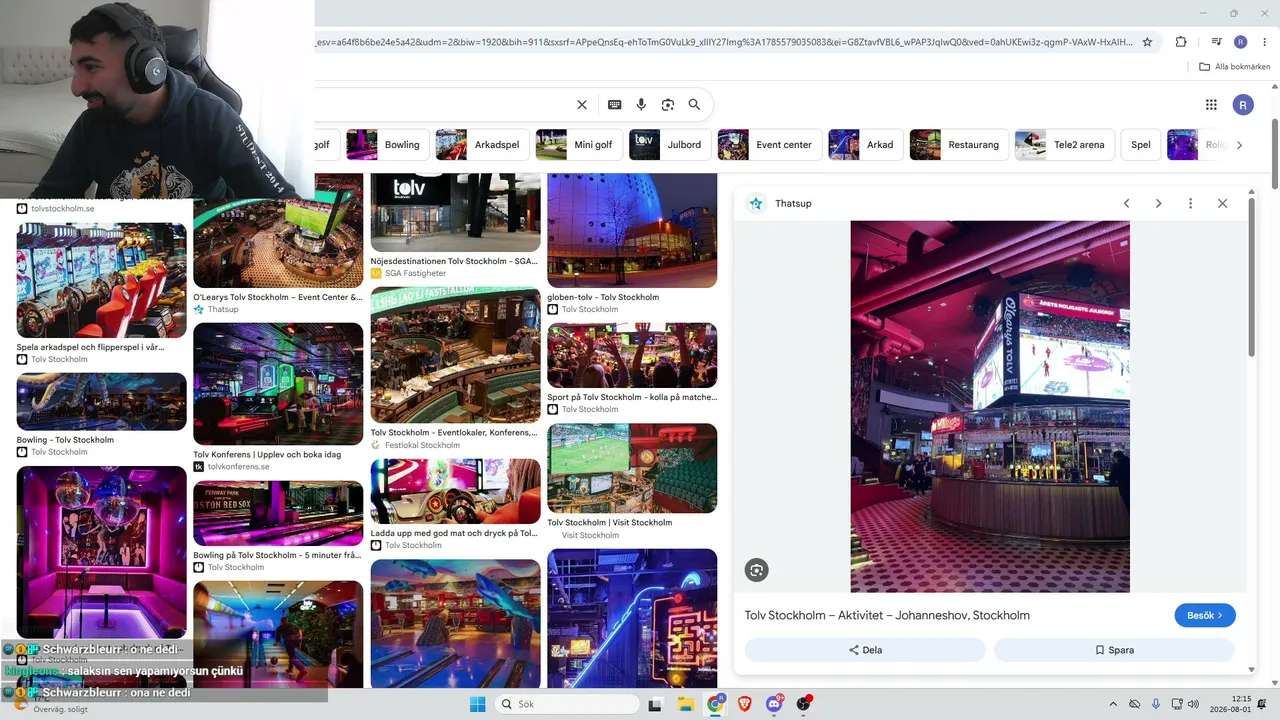Viewport: 1280px width, 720px height.
Task: Open the Tolv Stockholm Eventlokaler restaurant thumbnail
Action: click(455, 355)
